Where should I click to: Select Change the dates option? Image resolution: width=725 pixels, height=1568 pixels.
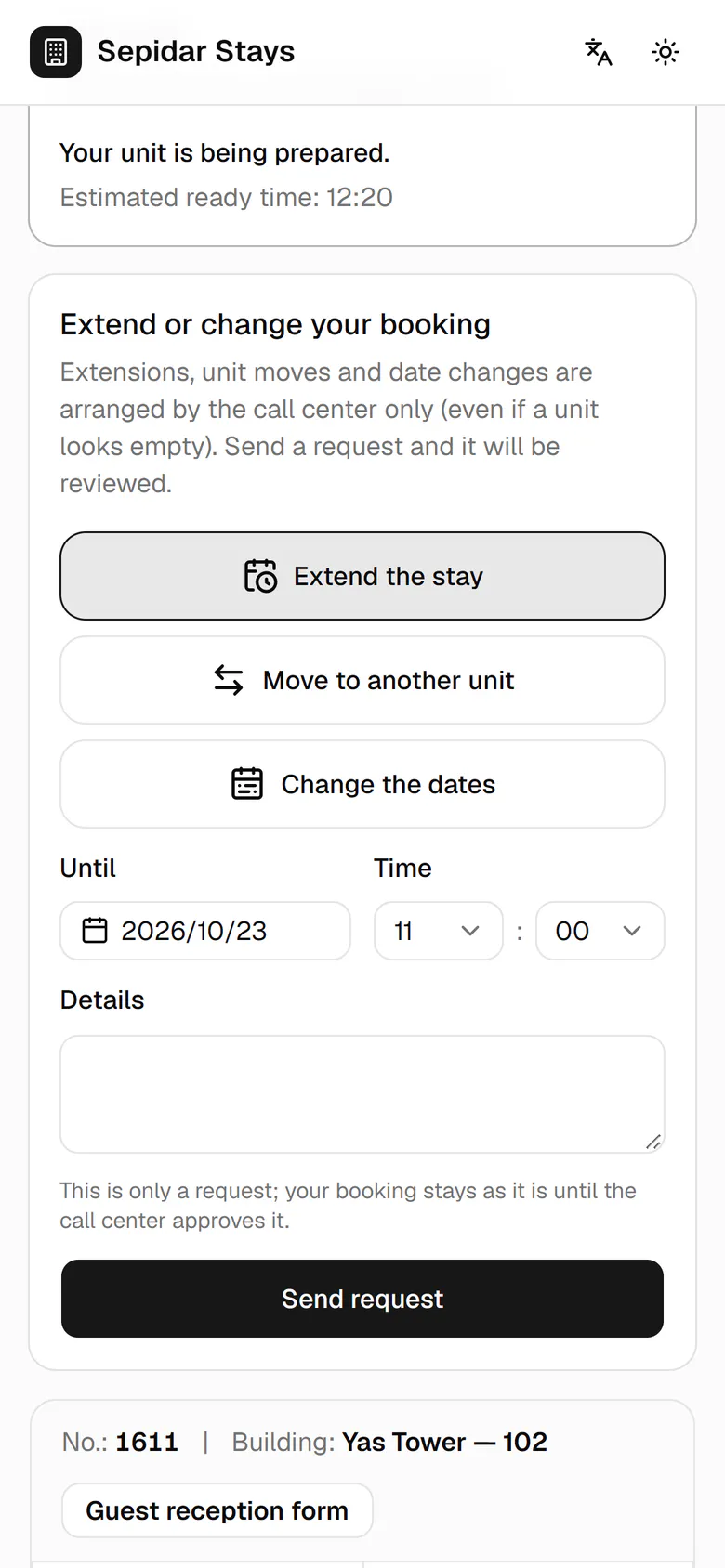362,784
